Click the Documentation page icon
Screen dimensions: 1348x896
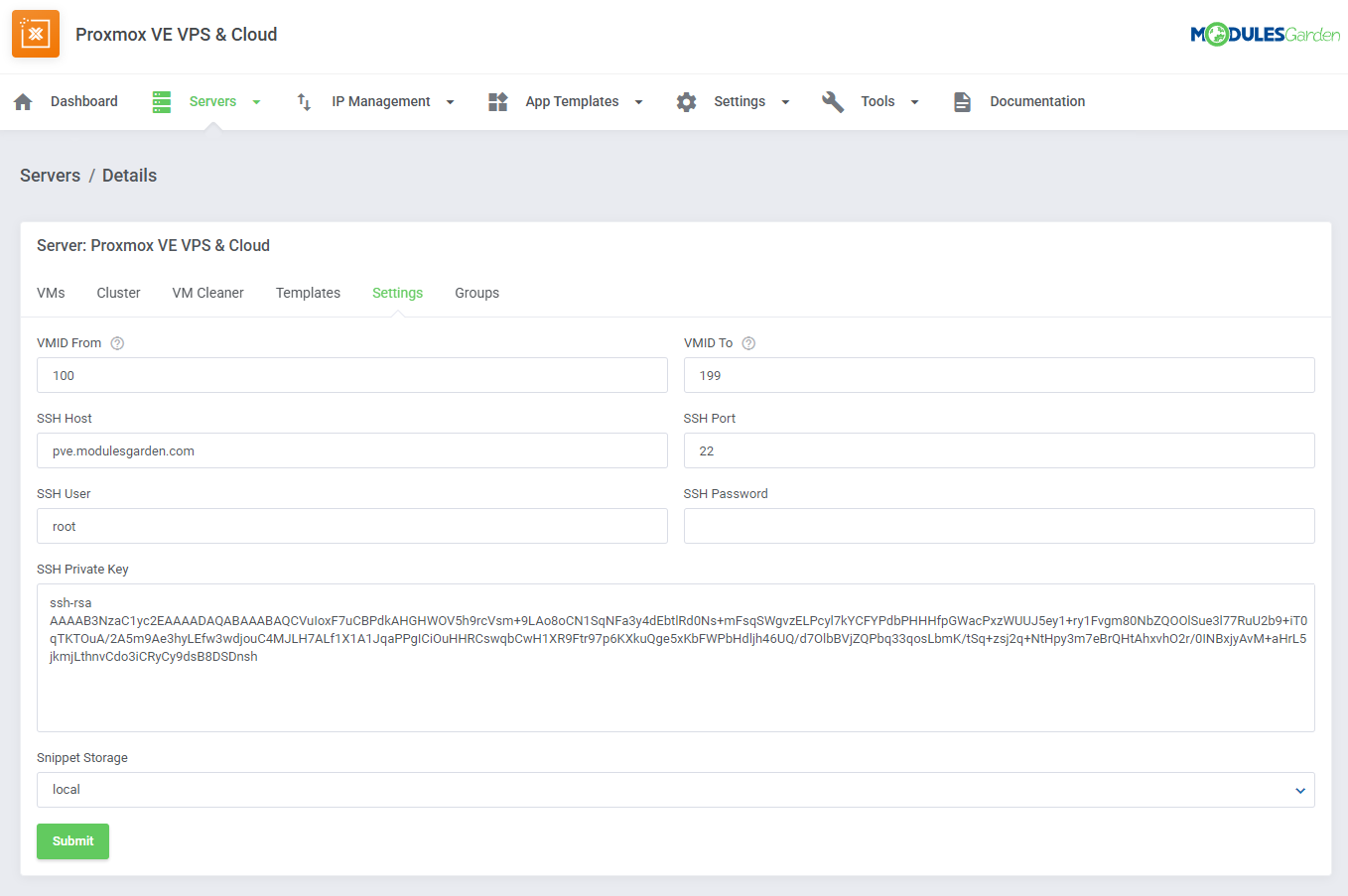click(x=961, y=100)
